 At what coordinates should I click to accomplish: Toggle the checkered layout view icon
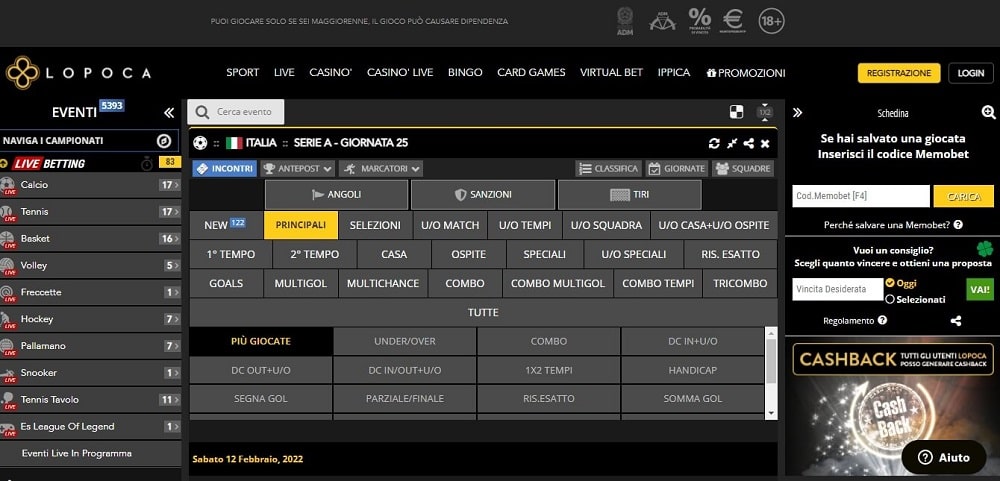(x=737, y=112)
